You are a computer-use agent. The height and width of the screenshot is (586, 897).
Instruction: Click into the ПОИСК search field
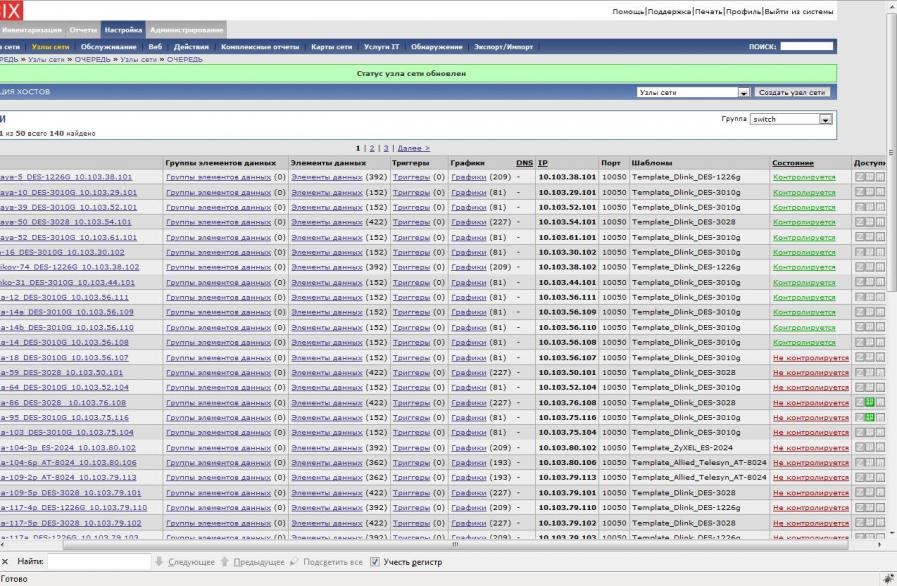pyautogui.click(x=806, y=47)
